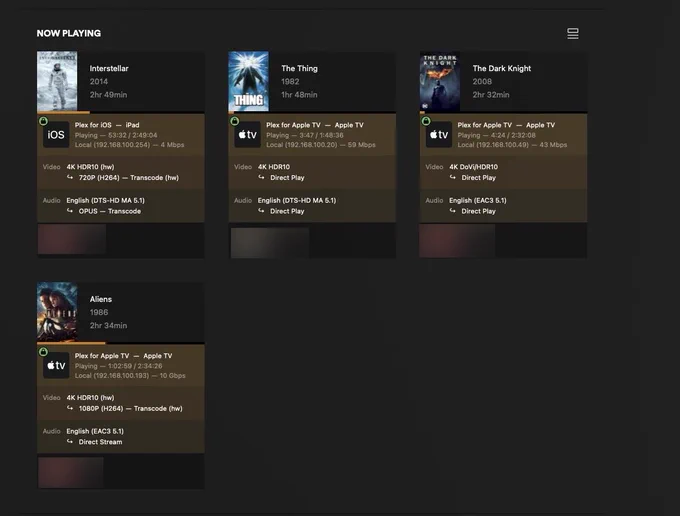Click the blurred user tag under The Dark Knight
The width and height of the screenshot is (680, 516).
click(x=457, y=241)
